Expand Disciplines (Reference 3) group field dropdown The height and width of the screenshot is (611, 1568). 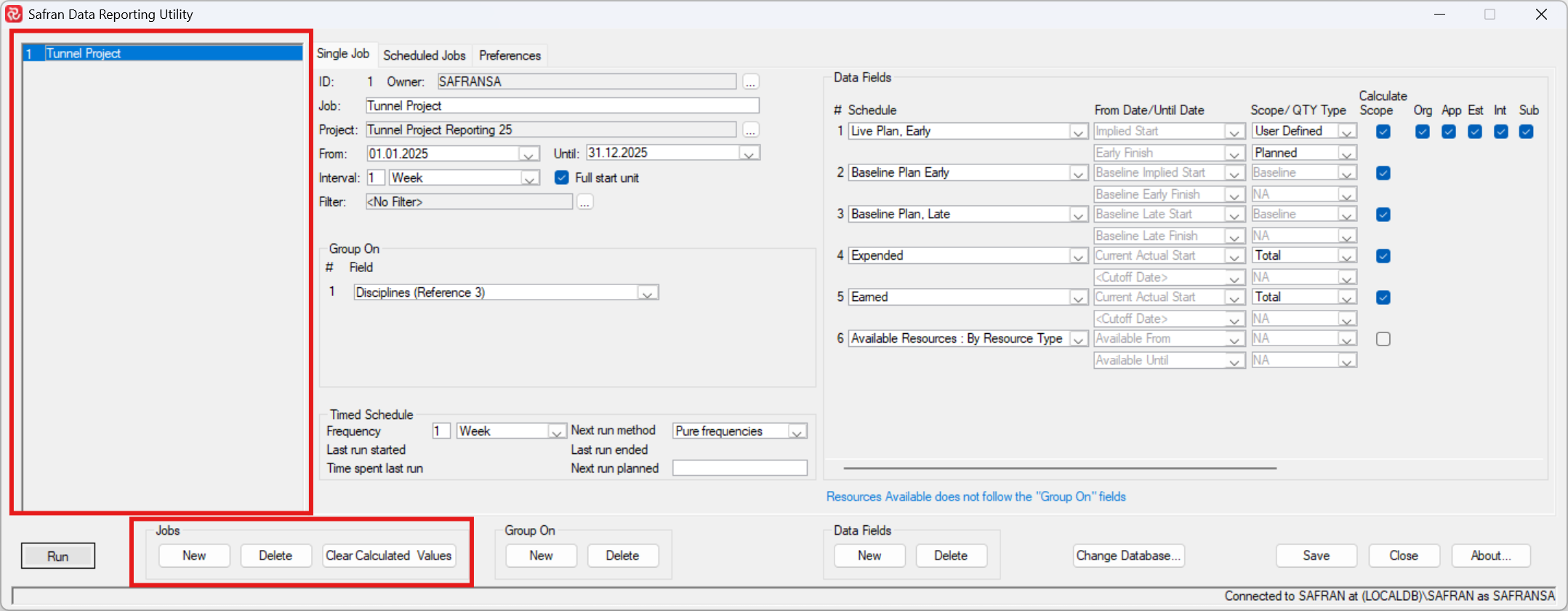pyautogui.click(x=648, y=292)
